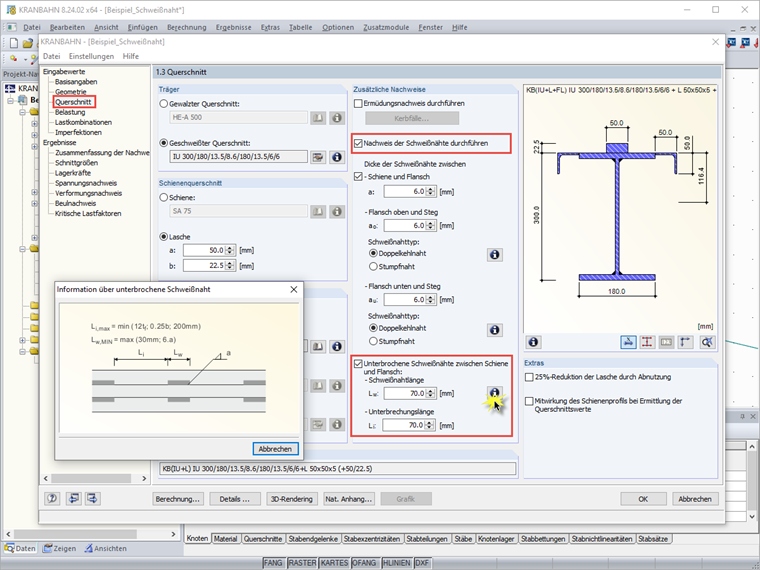Screen dimensions: 760x570
Task: Confirm dialog with OK button
Action: coord(643,499)
